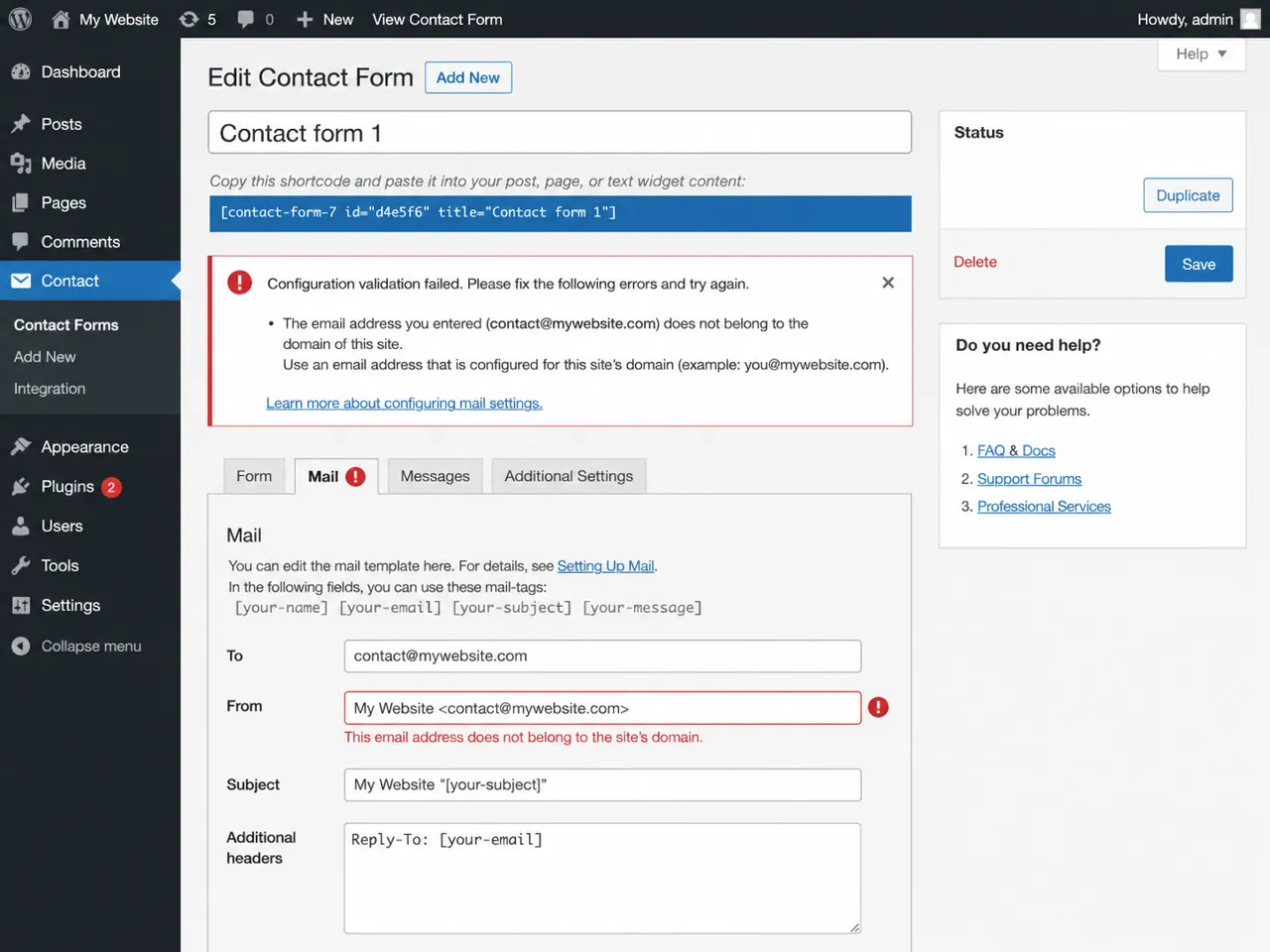Click the Contact envelope icon
The width and height of the screenshot is (1270, 952).
pos(21,281)
